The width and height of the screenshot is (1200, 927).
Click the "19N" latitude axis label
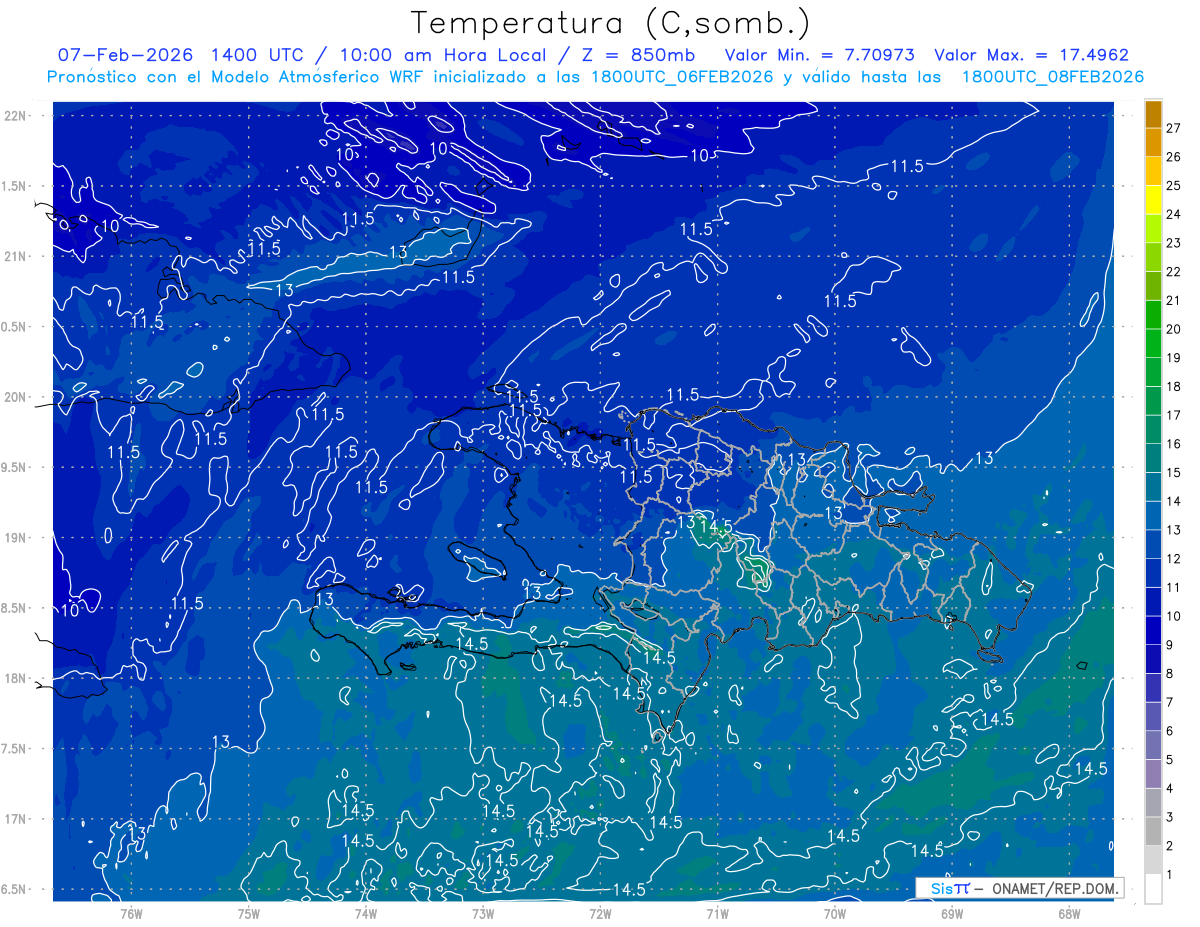[x=15, y=537]
